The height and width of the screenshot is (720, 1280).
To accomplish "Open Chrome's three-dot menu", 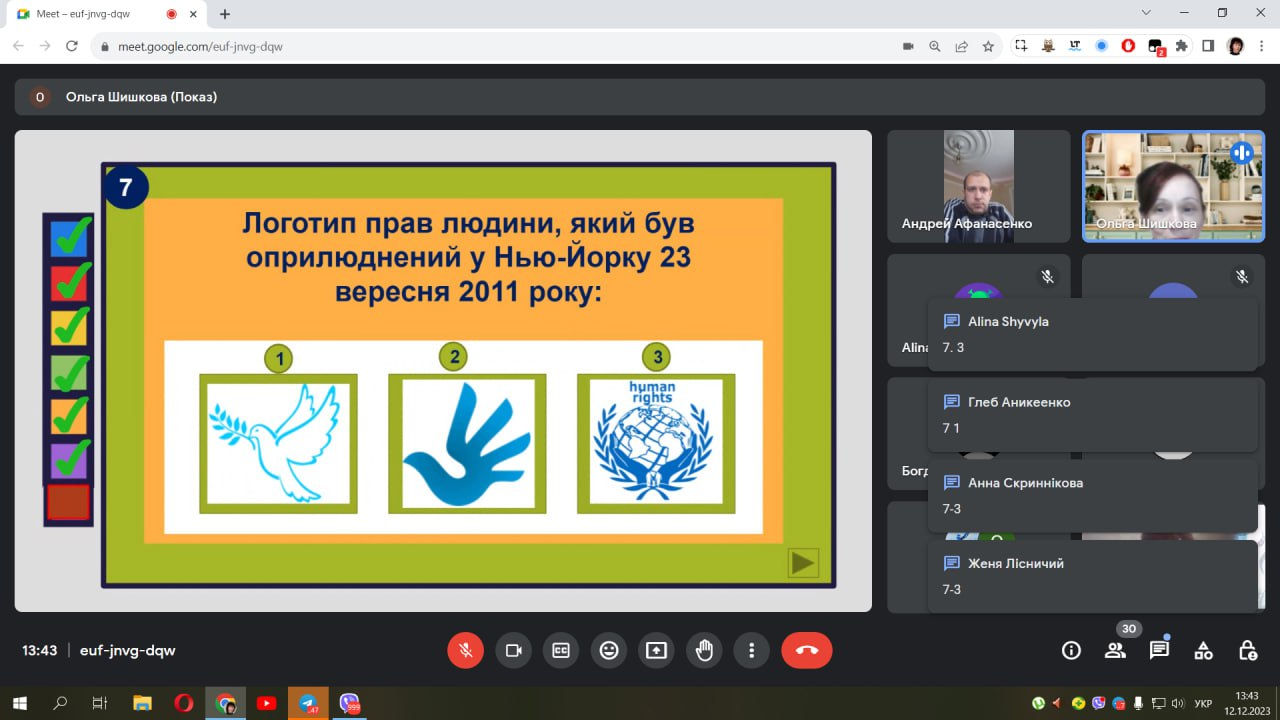I will pyautogui.click(x=1262, y=46).
